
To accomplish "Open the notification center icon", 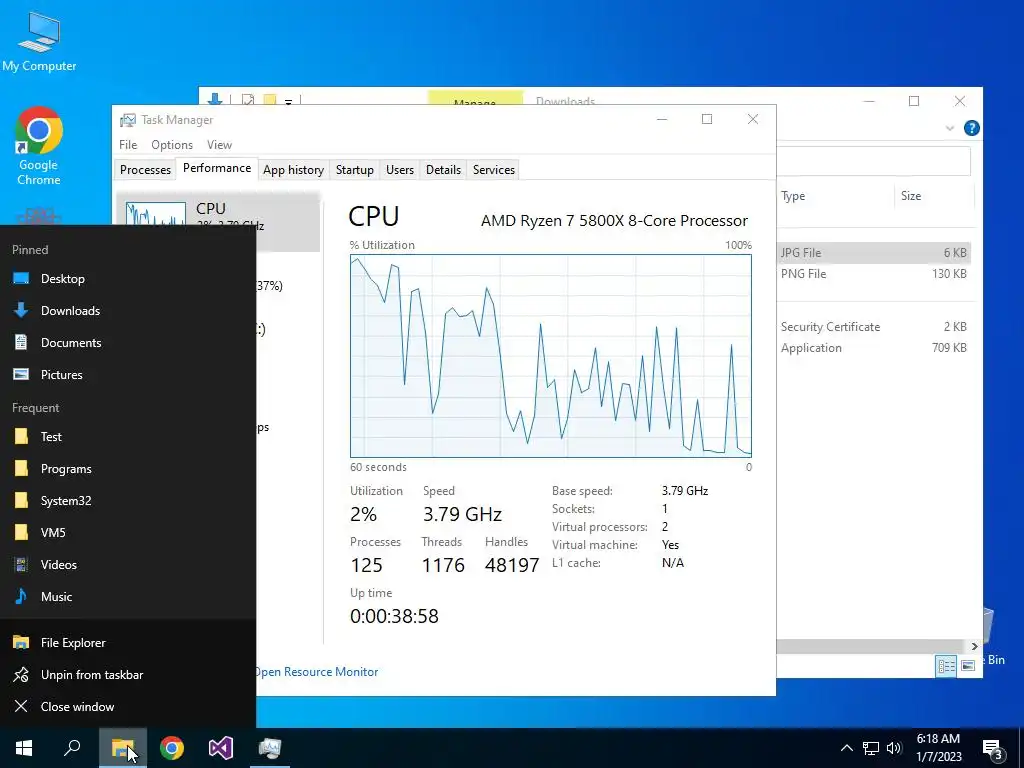I will coord(992,749).
